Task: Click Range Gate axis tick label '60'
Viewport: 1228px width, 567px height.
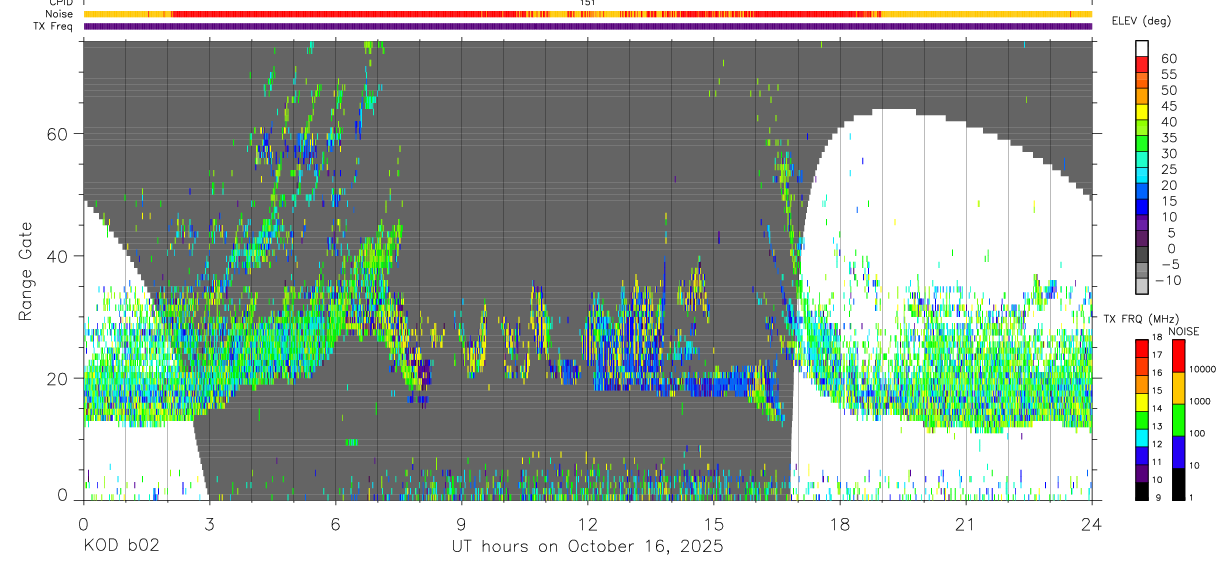Action: pos(57,133)
